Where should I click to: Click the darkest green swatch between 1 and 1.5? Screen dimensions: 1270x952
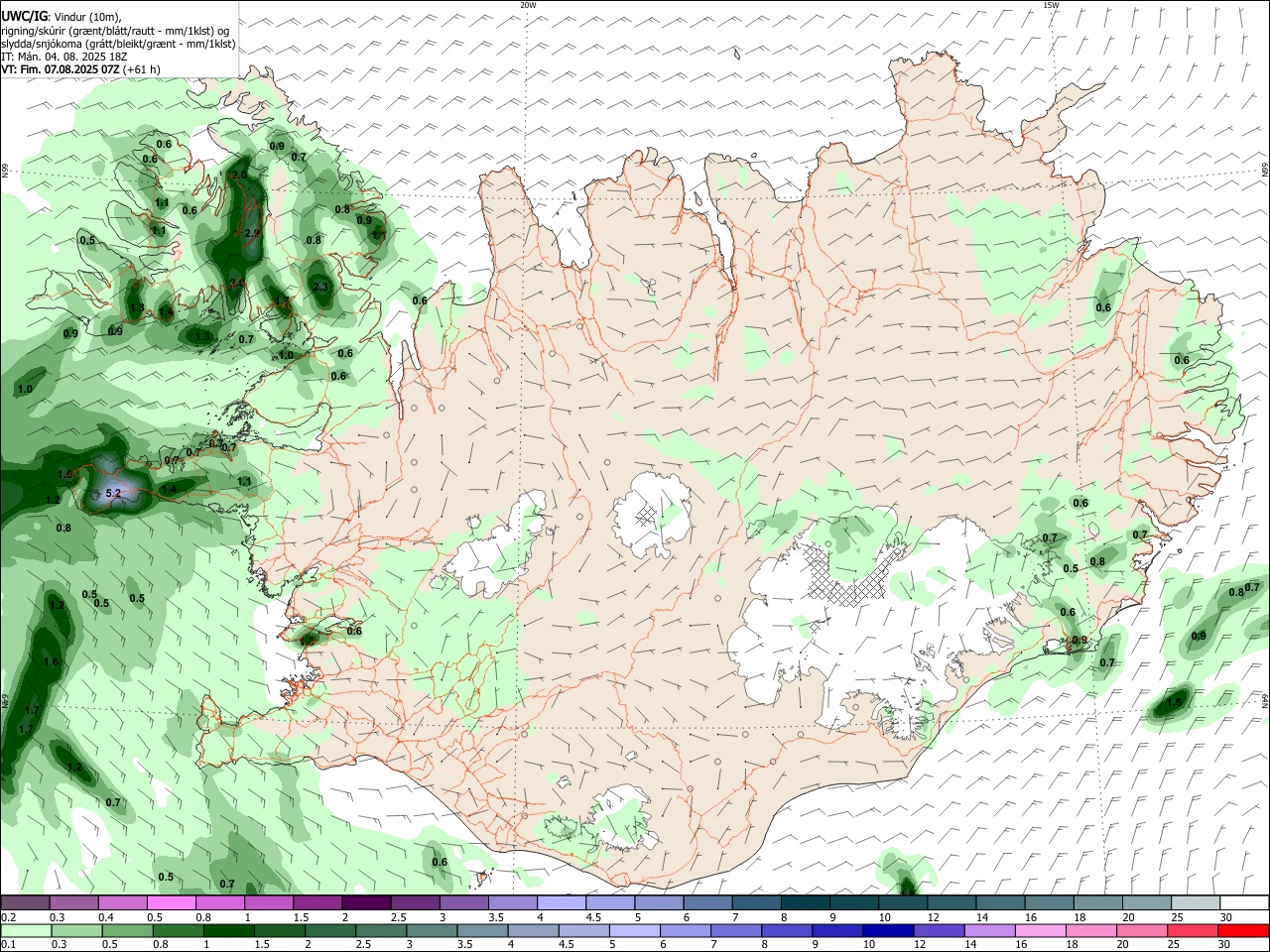click(228, 930)
